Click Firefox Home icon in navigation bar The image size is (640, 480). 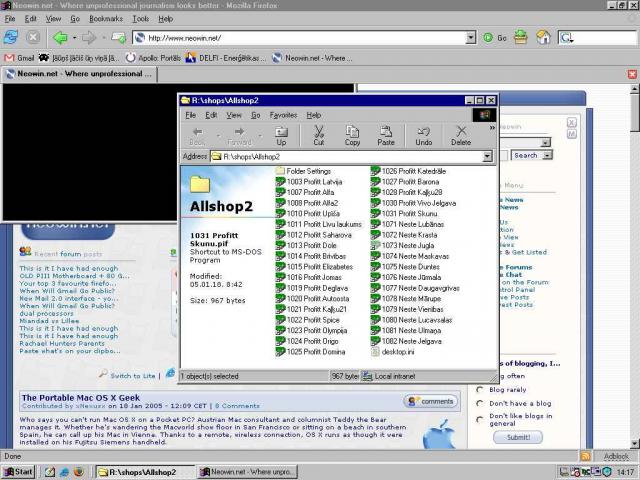point(543,37)
